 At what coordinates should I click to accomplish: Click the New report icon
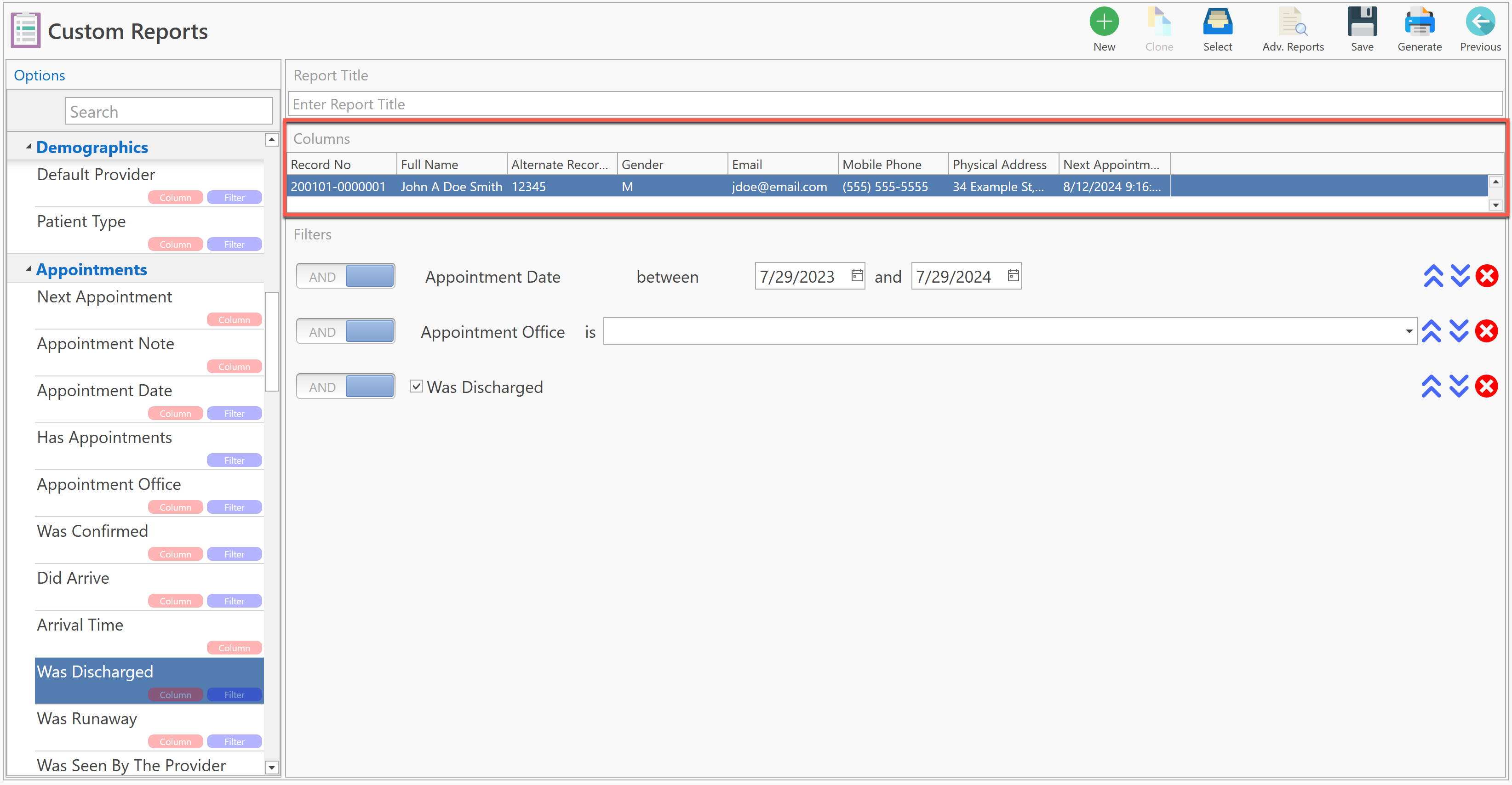click(x=1104, y=23)
